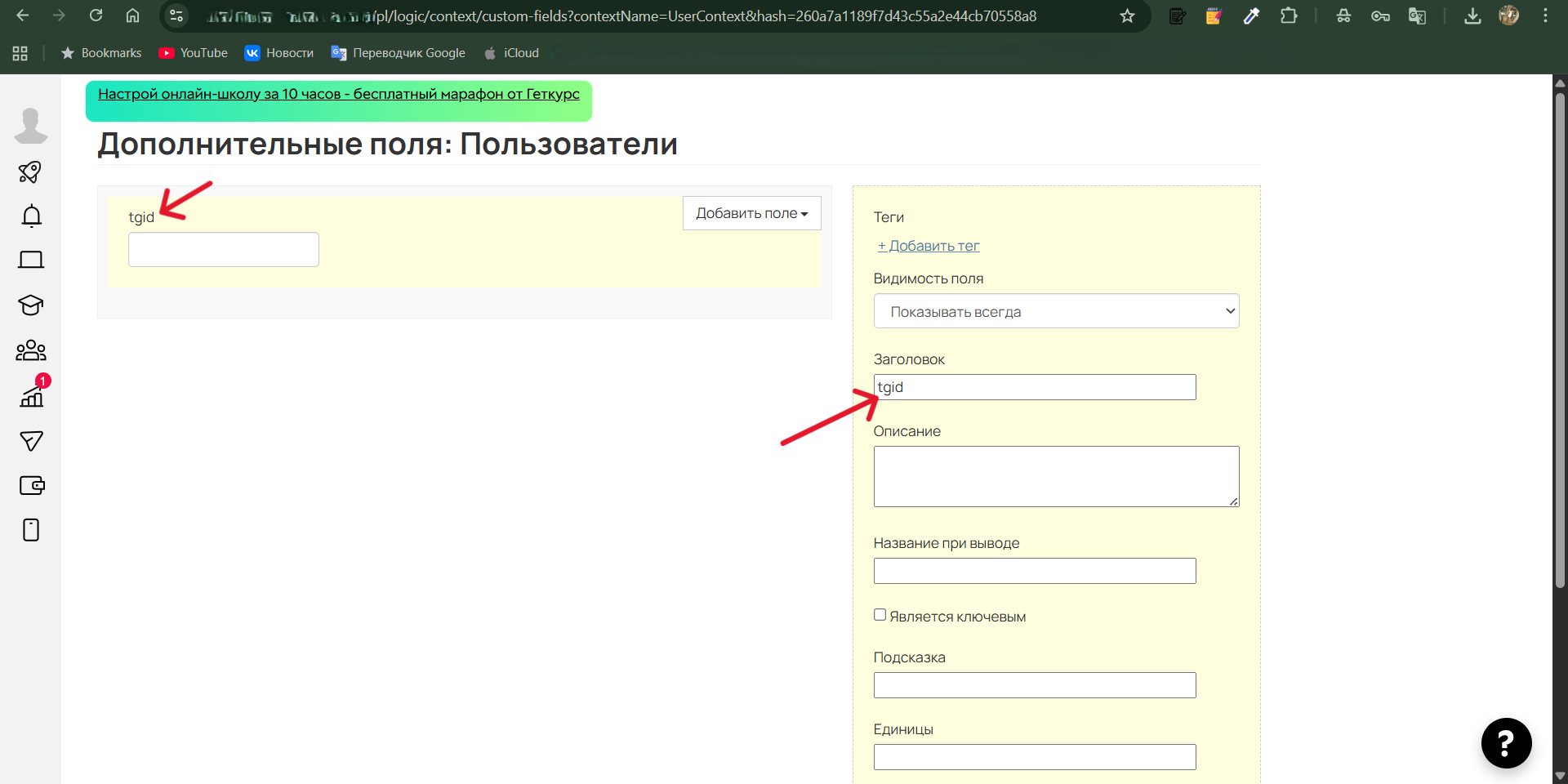Open Google Translate extension in toolbar
The width and height of the screenshot is (1568, 784).
pyautogui.click(x=1418, y=16)
